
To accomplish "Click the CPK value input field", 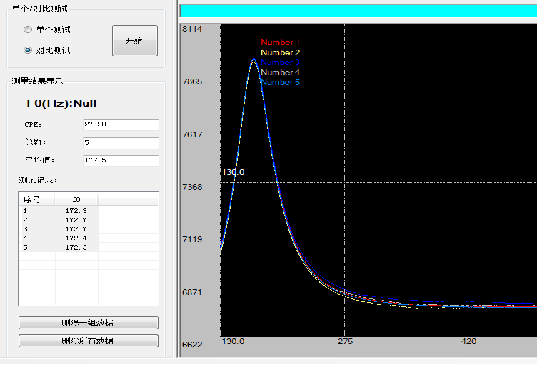I will 121,125.
